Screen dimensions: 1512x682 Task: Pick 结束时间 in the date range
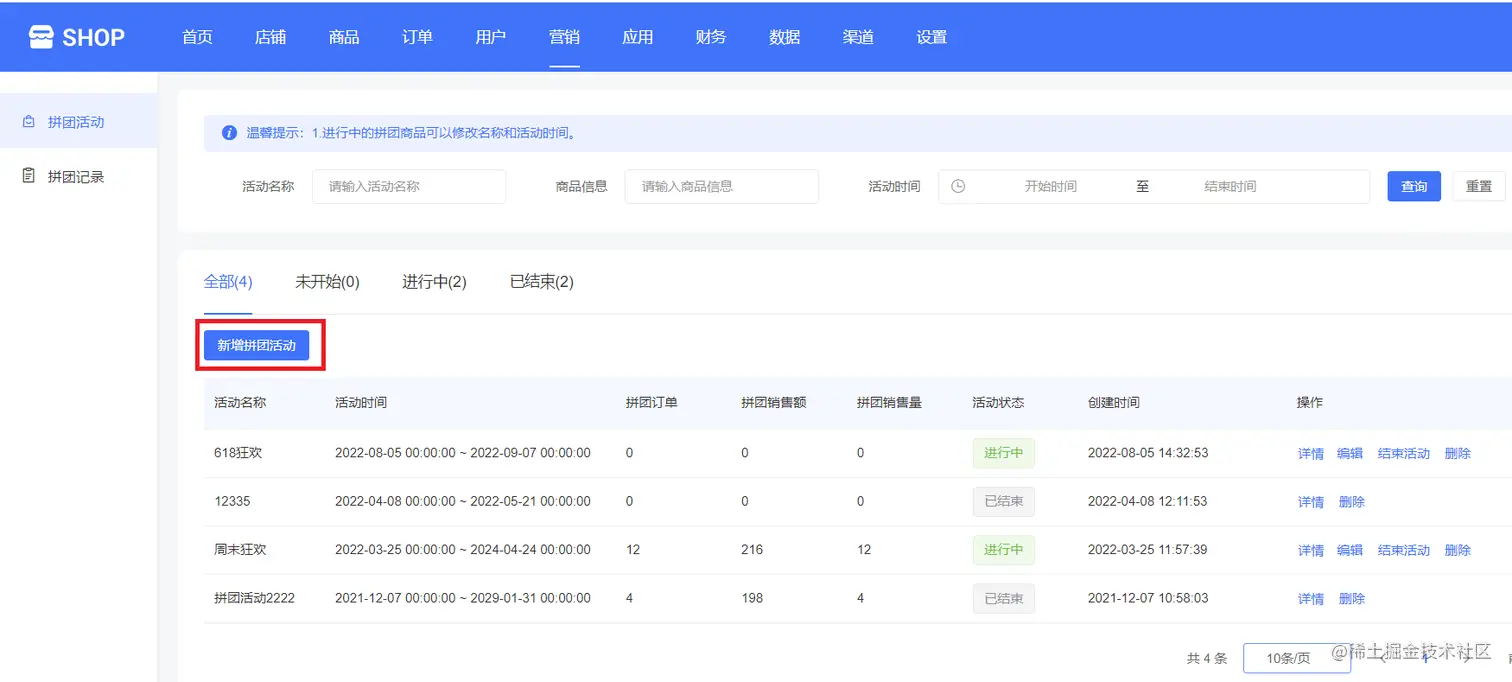(x=1230, y=186)
